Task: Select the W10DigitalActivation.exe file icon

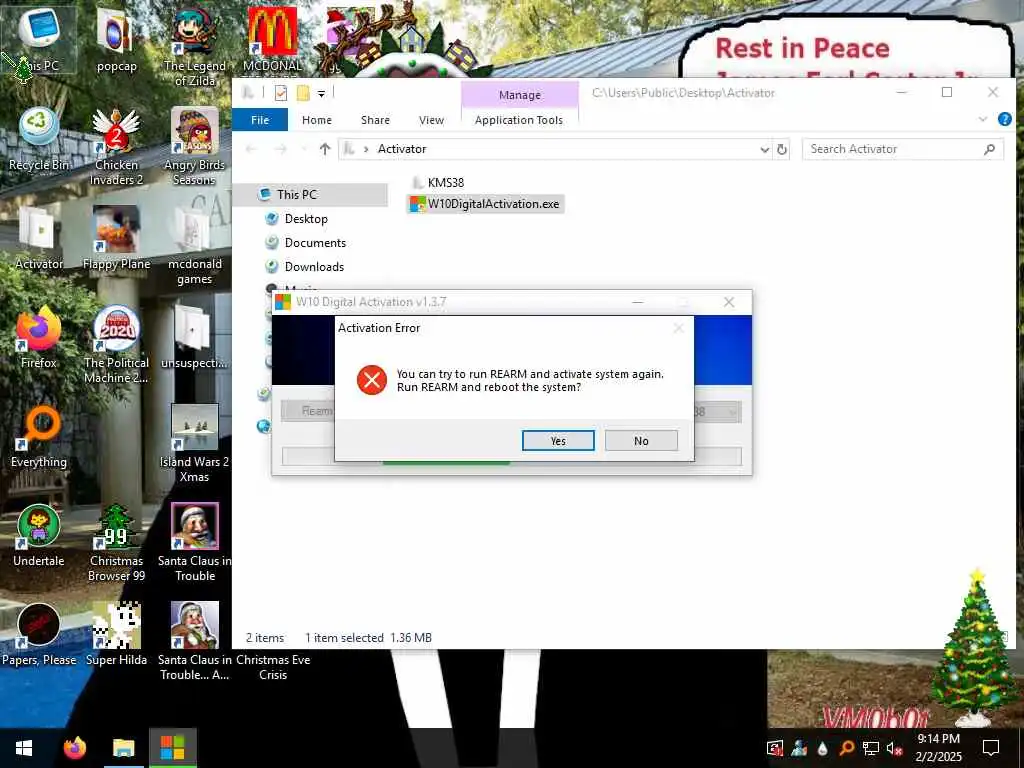Action: 417,204
